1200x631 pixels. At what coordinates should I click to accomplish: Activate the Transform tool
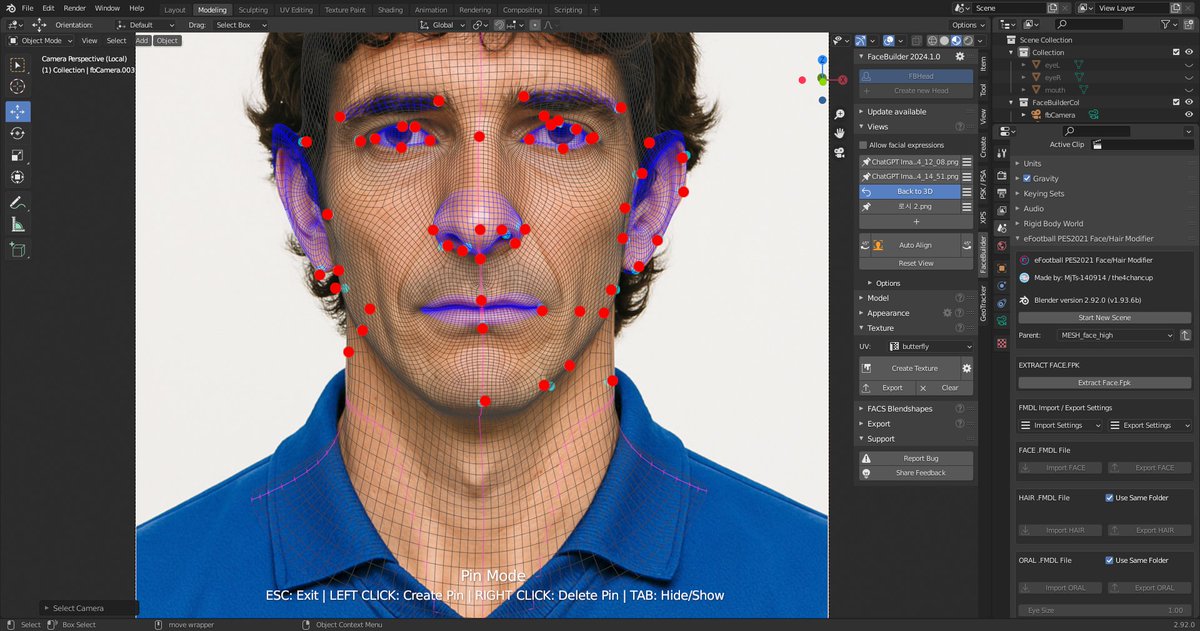pyautogui.click(x=18, y=177)
